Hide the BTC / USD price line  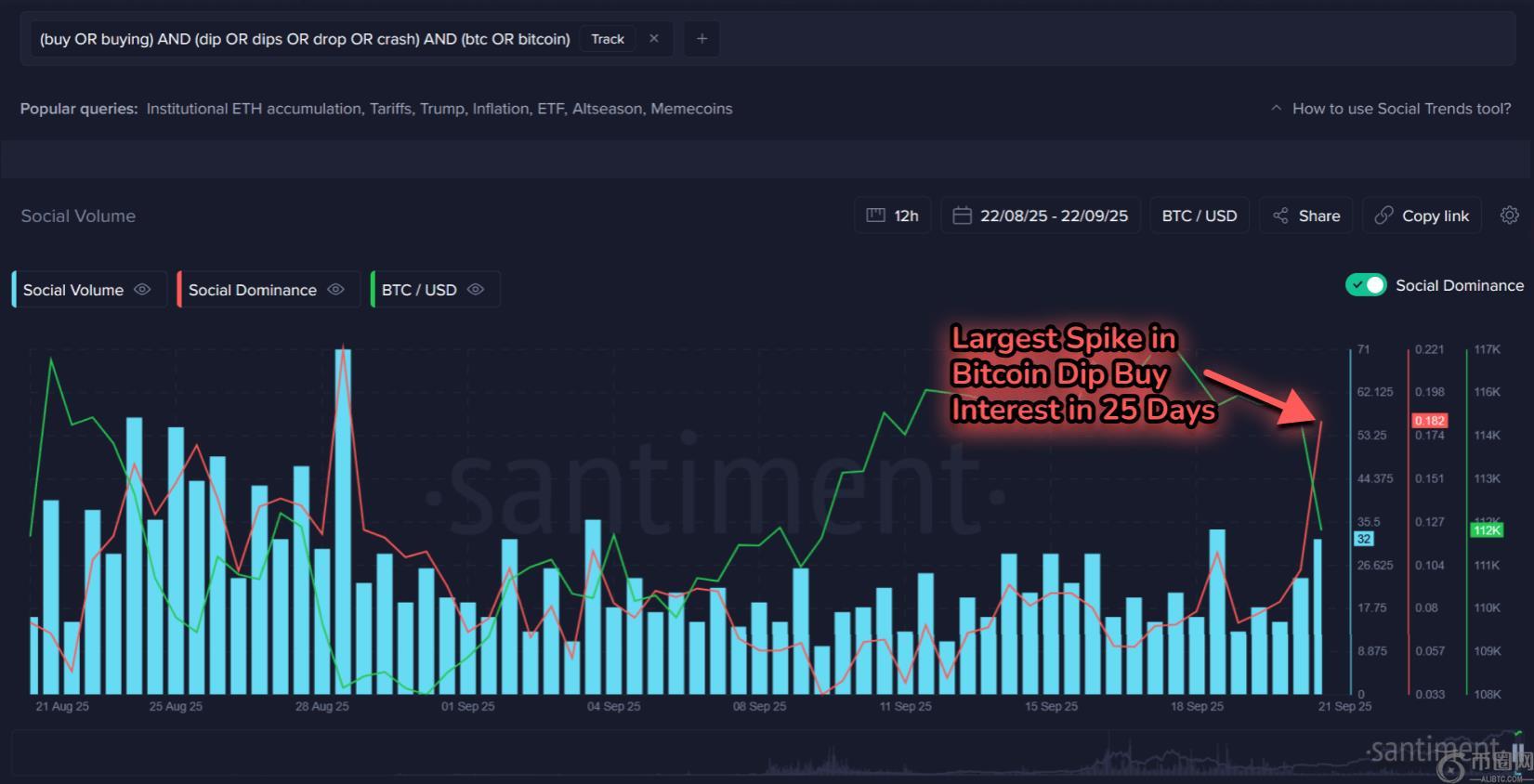coord(476,290)
